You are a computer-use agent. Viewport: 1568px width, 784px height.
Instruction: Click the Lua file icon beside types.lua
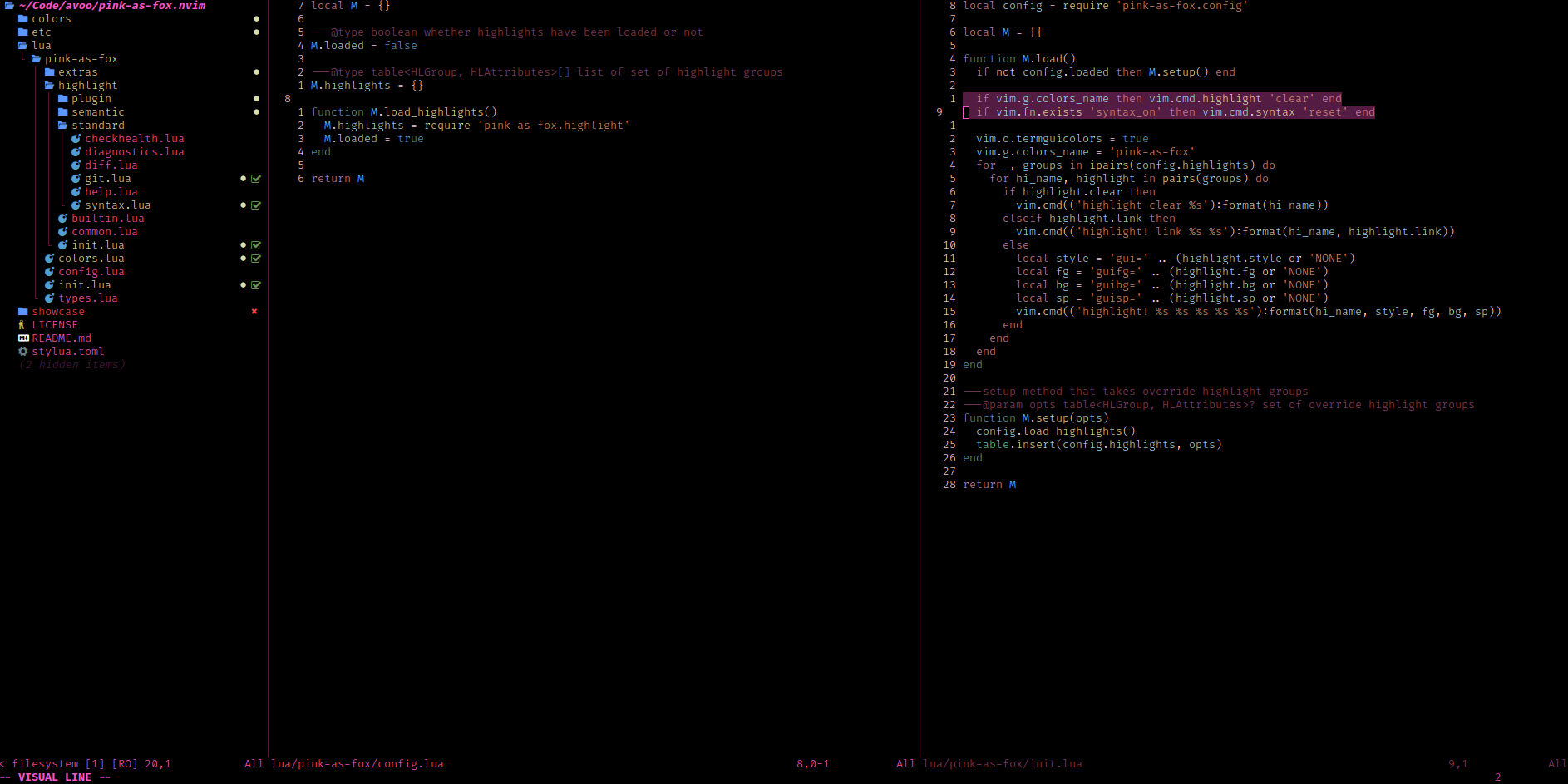point(49,298)
